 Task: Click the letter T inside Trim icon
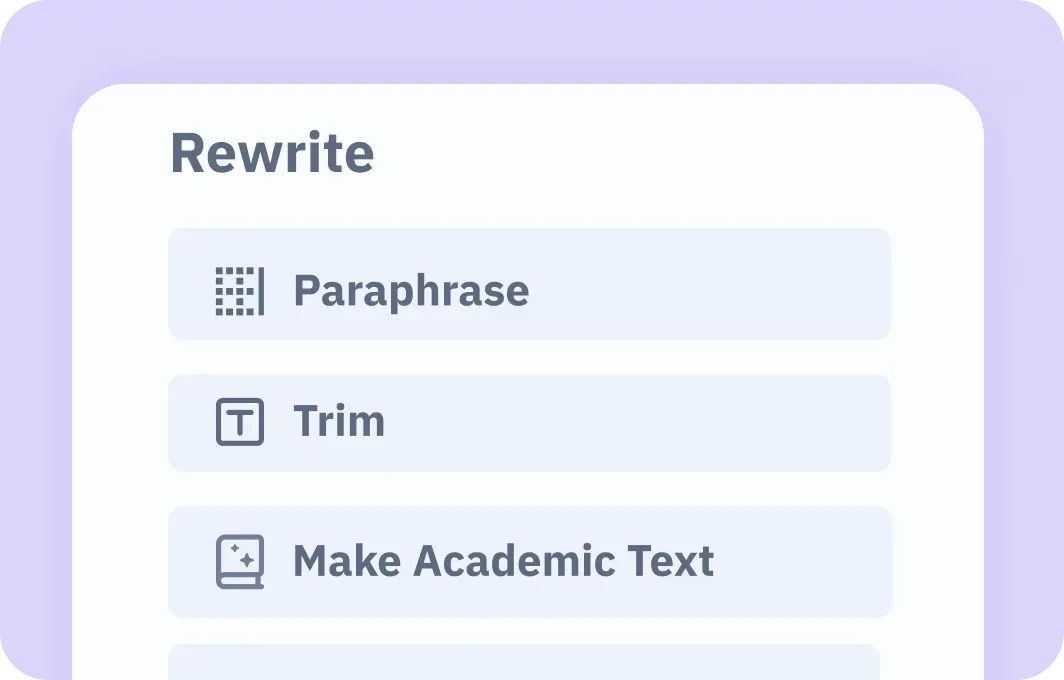point(240,422)
